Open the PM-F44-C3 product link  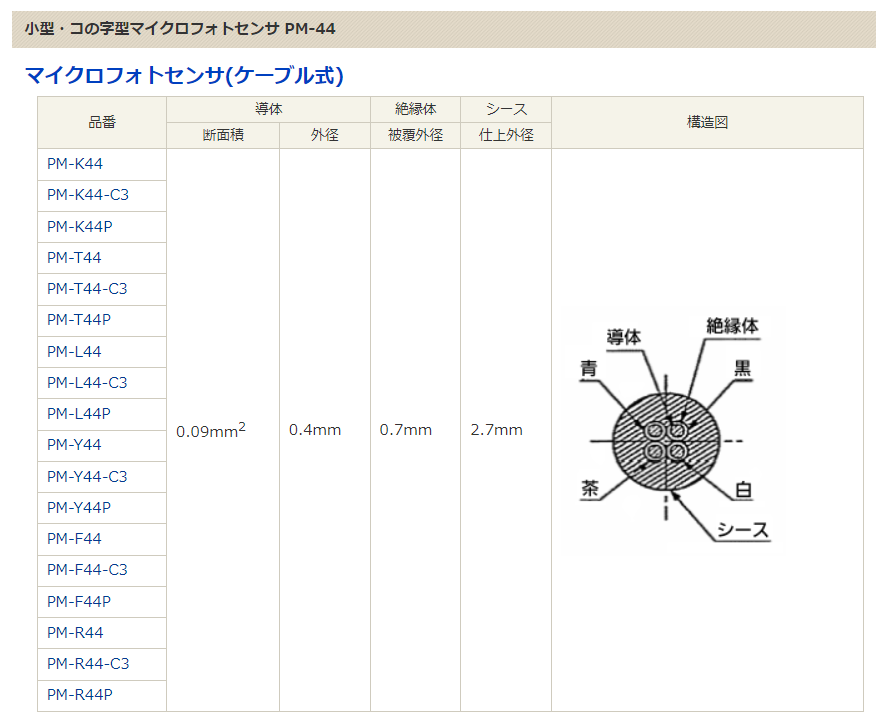87,570
